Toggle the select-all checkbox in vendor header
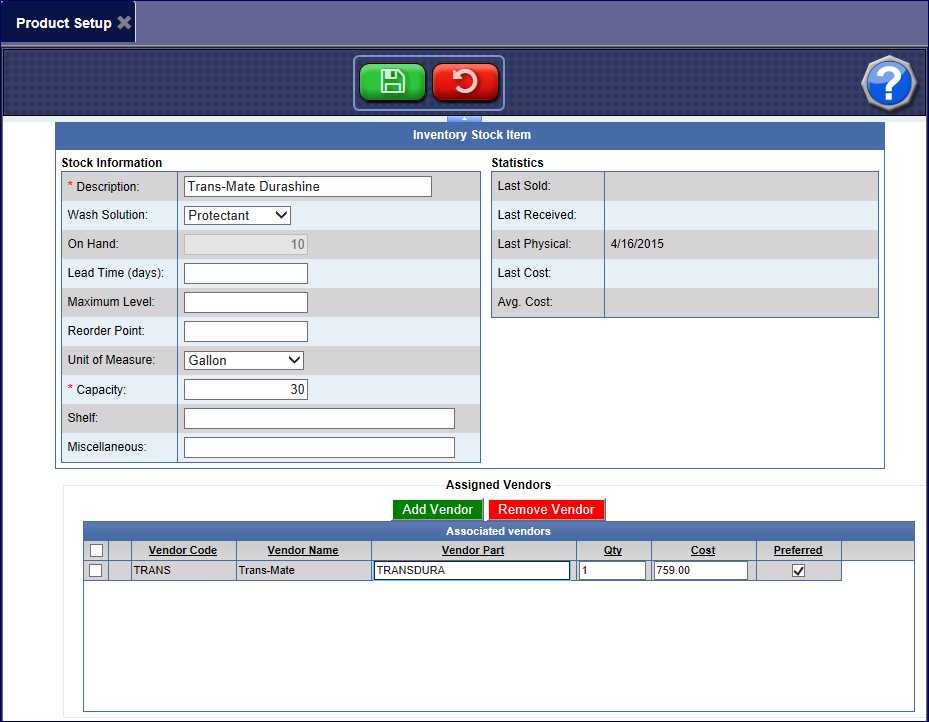 click(96, 550)
